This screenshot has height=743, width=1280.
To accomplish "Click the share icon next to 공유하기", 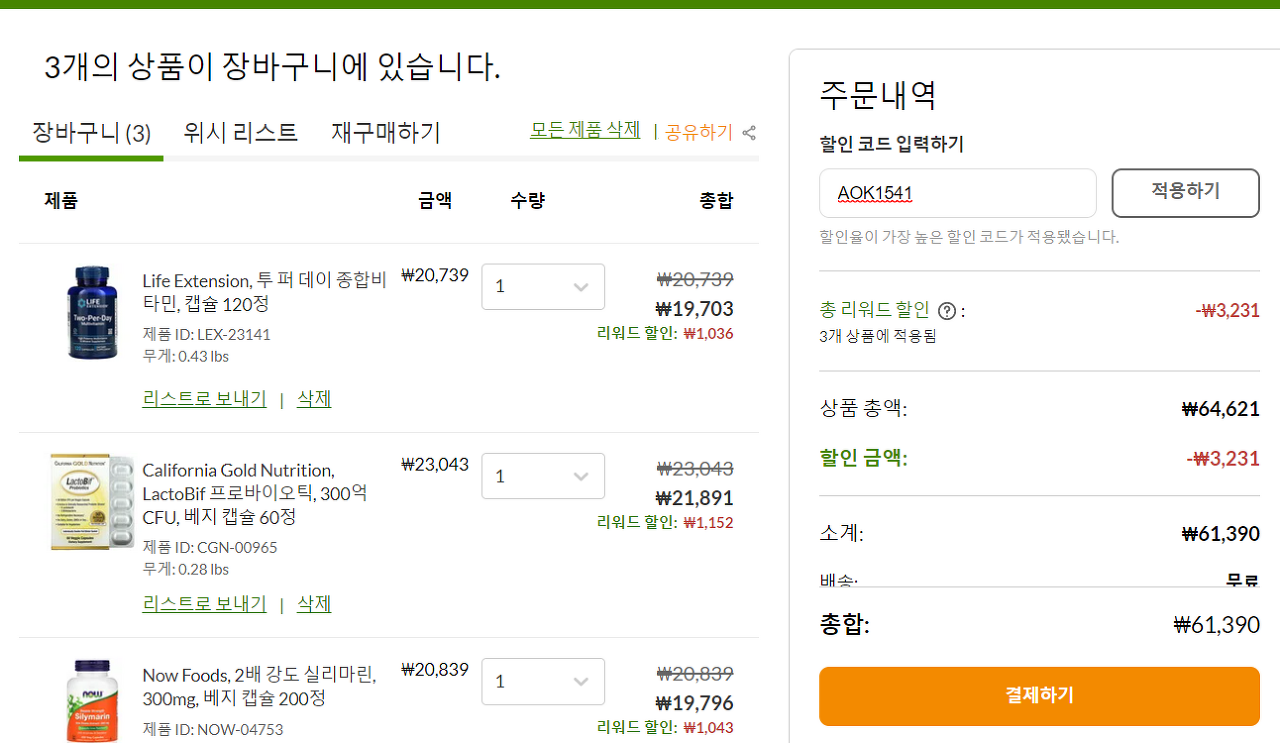I will point(749,132).
